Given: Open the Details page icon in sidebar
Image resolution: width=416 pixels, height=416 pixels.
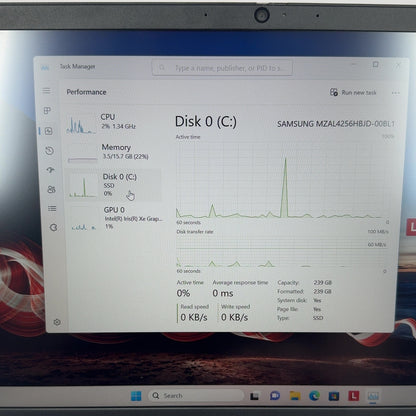Looking at the screenshot, I should (x=52, y=208).
